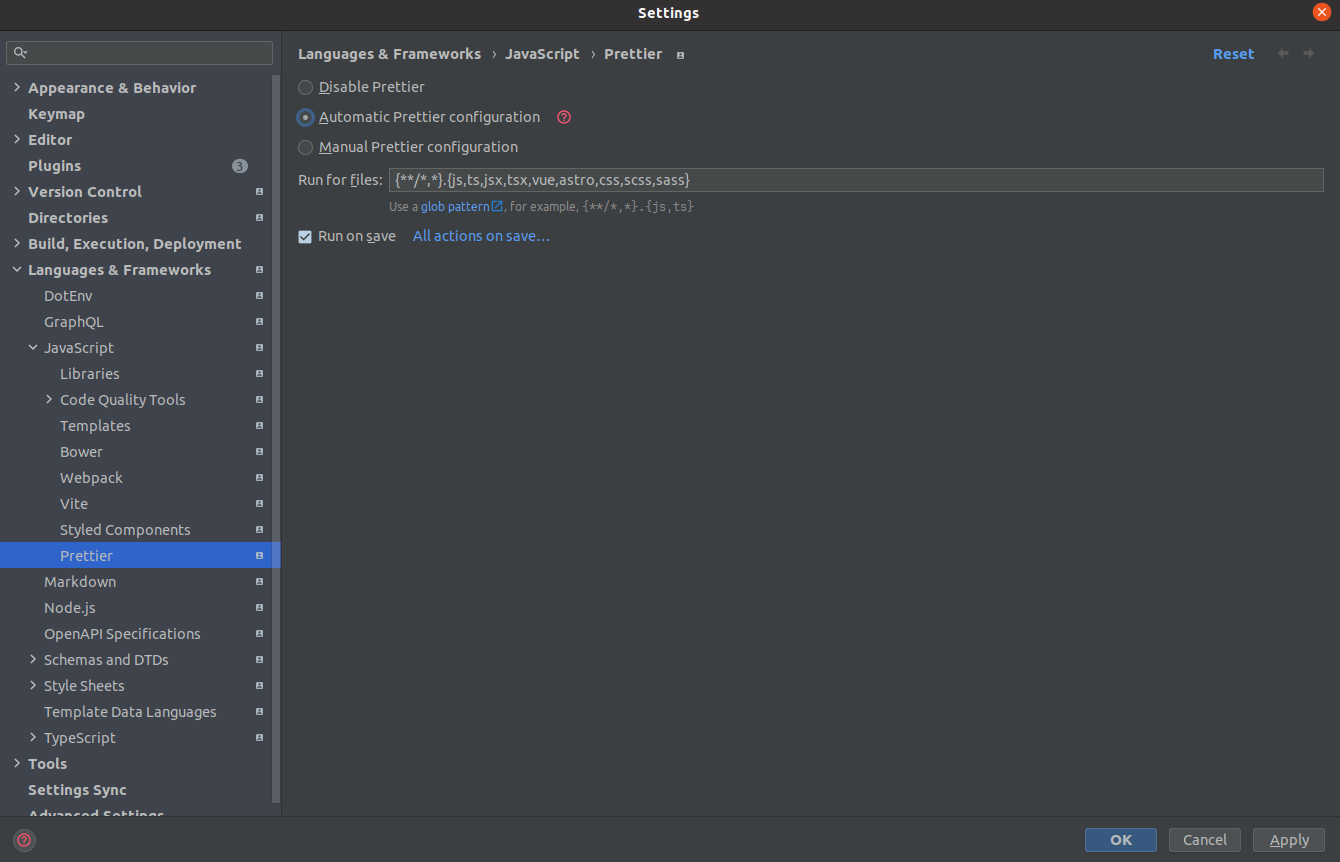This screenshot has height=862, width=1340.
Task: Click the Apply button
Action: (x=1289, y=840)
